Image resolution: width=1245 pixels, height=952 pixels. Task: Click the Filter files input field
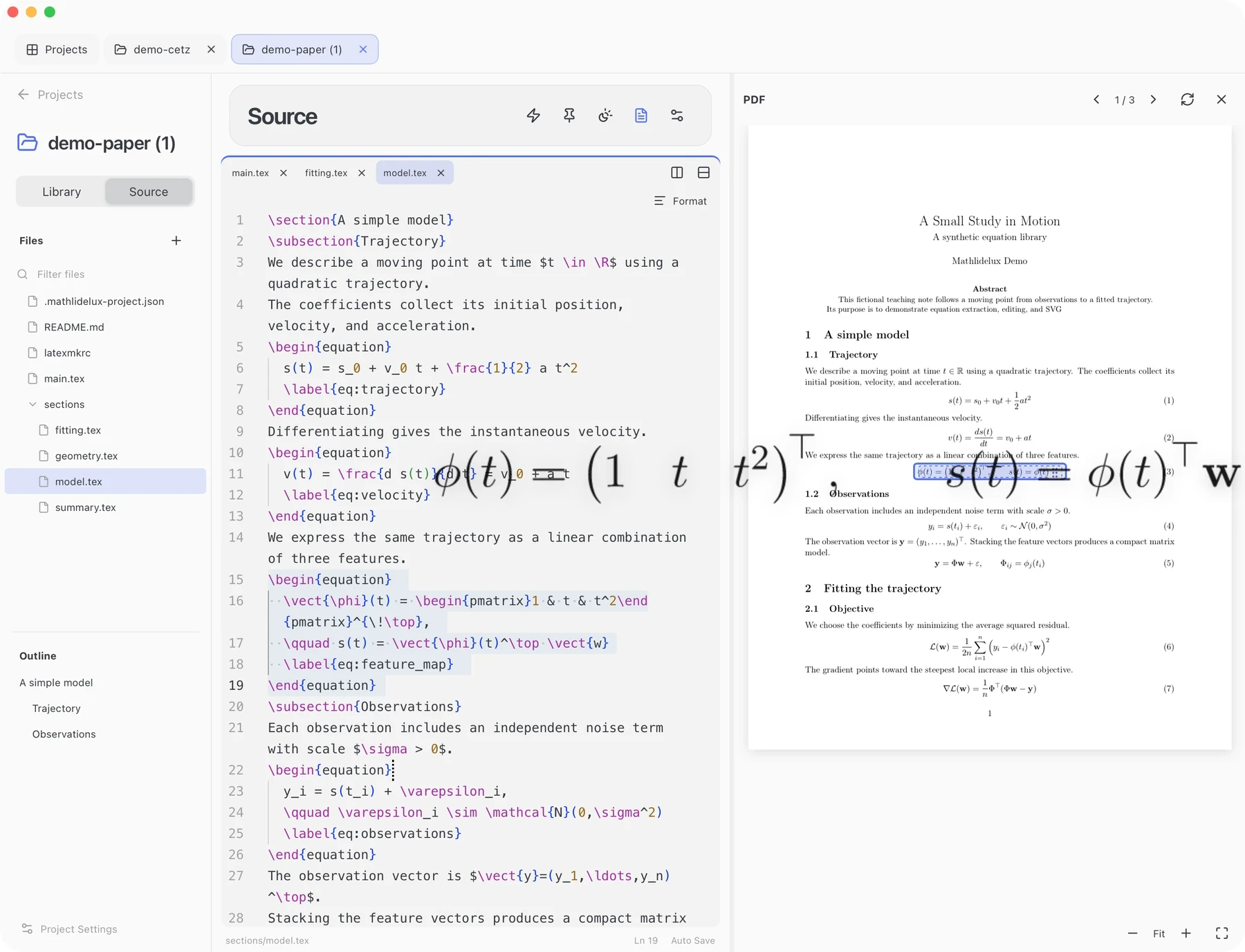[x=105, y=274]
